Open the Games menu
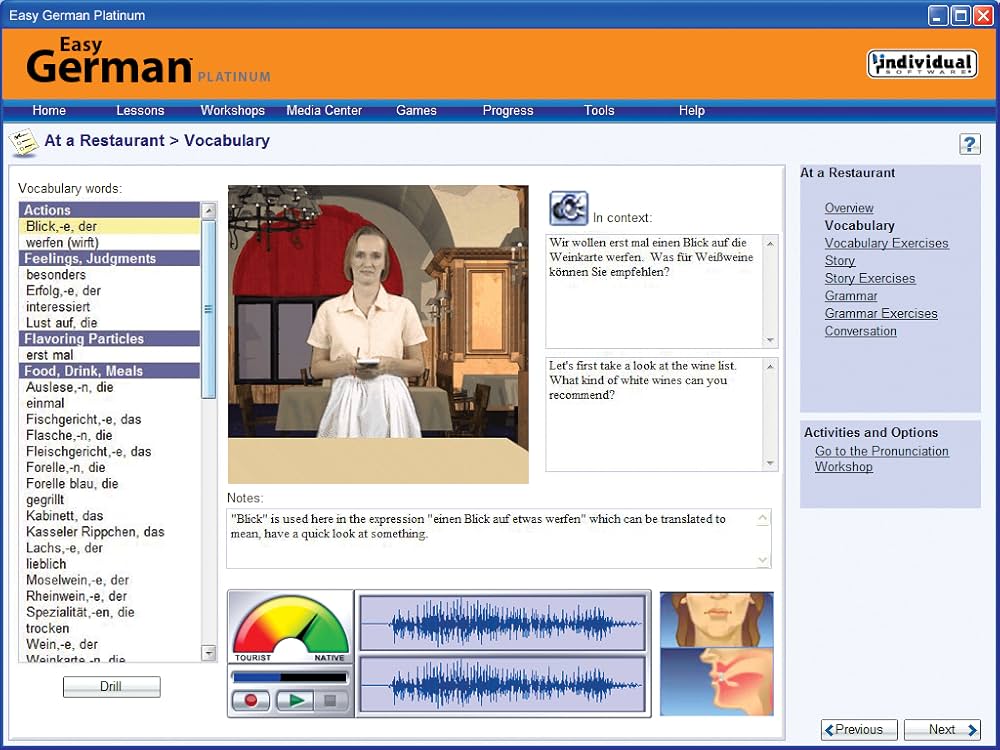Viewport: 1000px width, 750px height. (x=416, y=111)
